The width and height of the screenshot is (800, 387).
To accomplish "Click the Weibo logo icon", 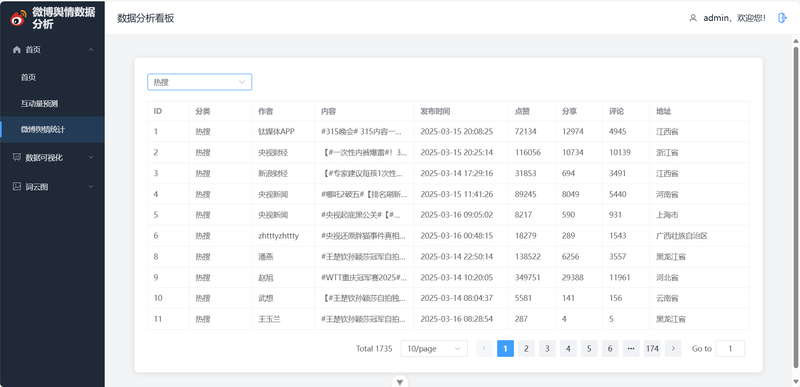I will [18, 18].
